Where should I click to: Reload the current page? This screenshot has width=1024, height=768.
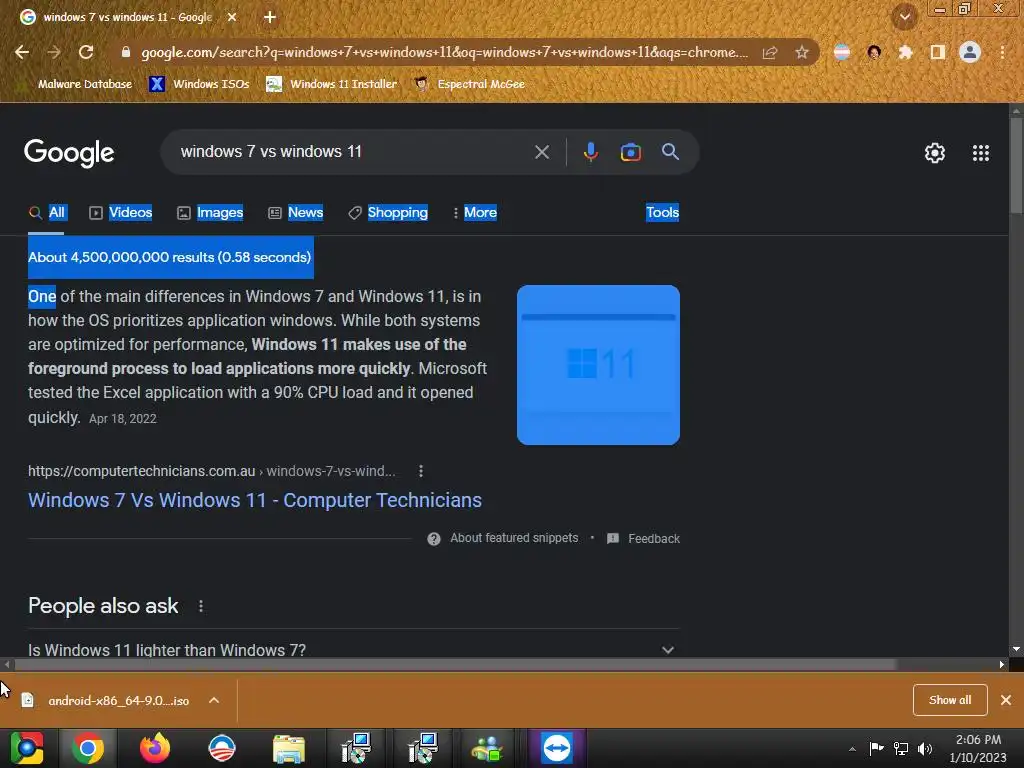pos(86,52)
